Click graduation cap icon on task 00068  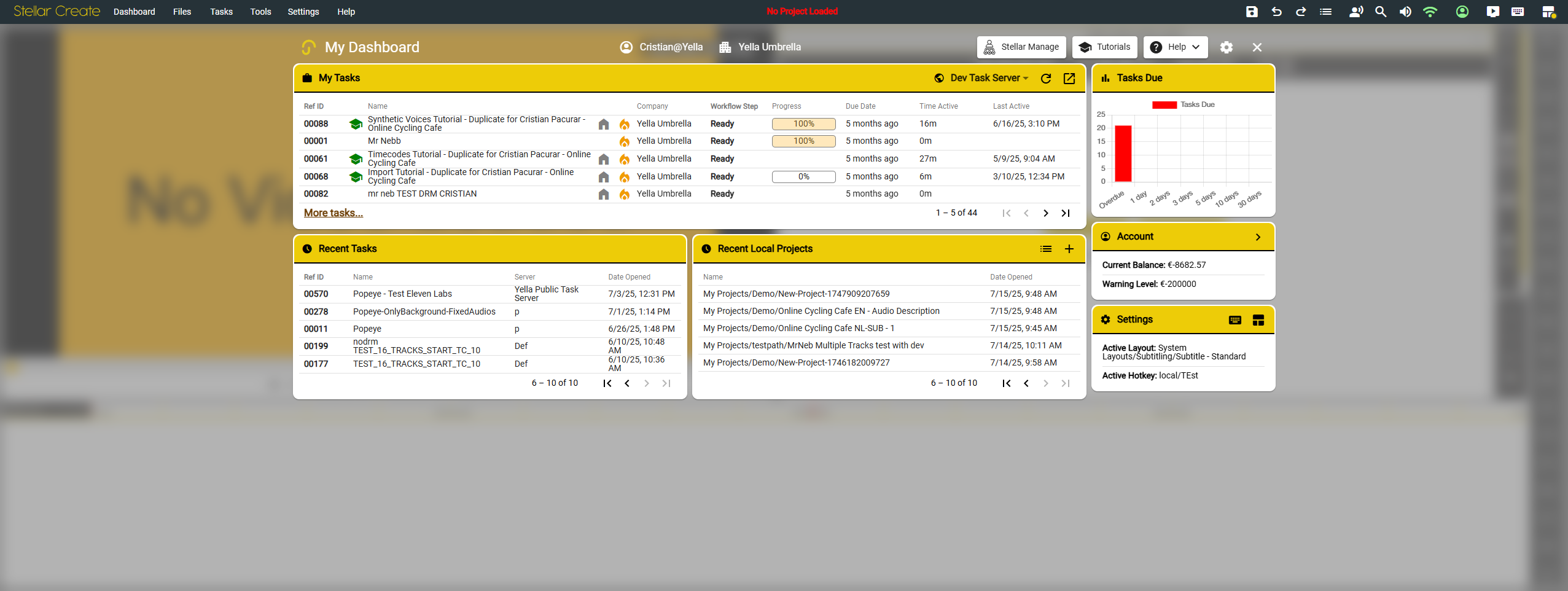pyautogui.click(x=356, y=177)
